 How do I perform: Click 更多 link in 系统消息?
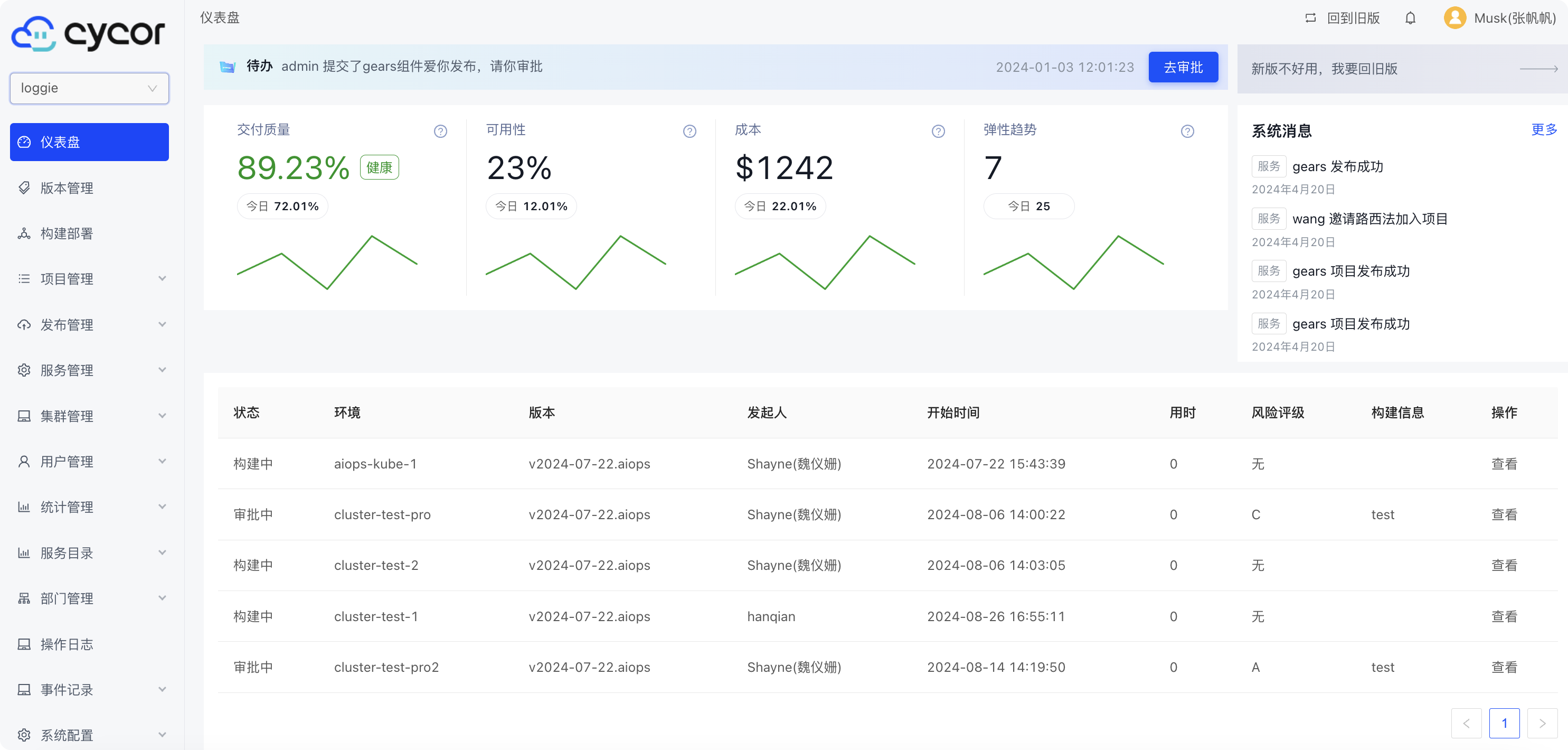coord(1543,129)
